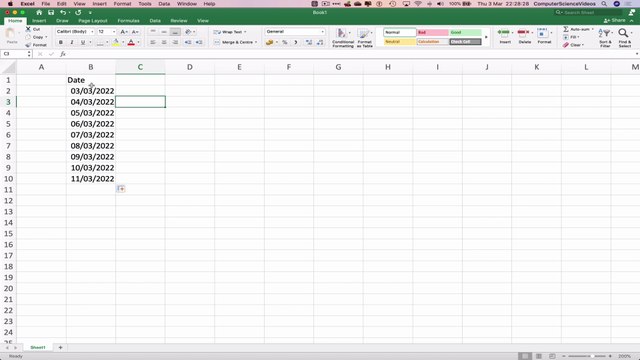This screenshot has height=360, width=640.
Task: Open the Data ribbon tab
Action: (x=155, y=21)
